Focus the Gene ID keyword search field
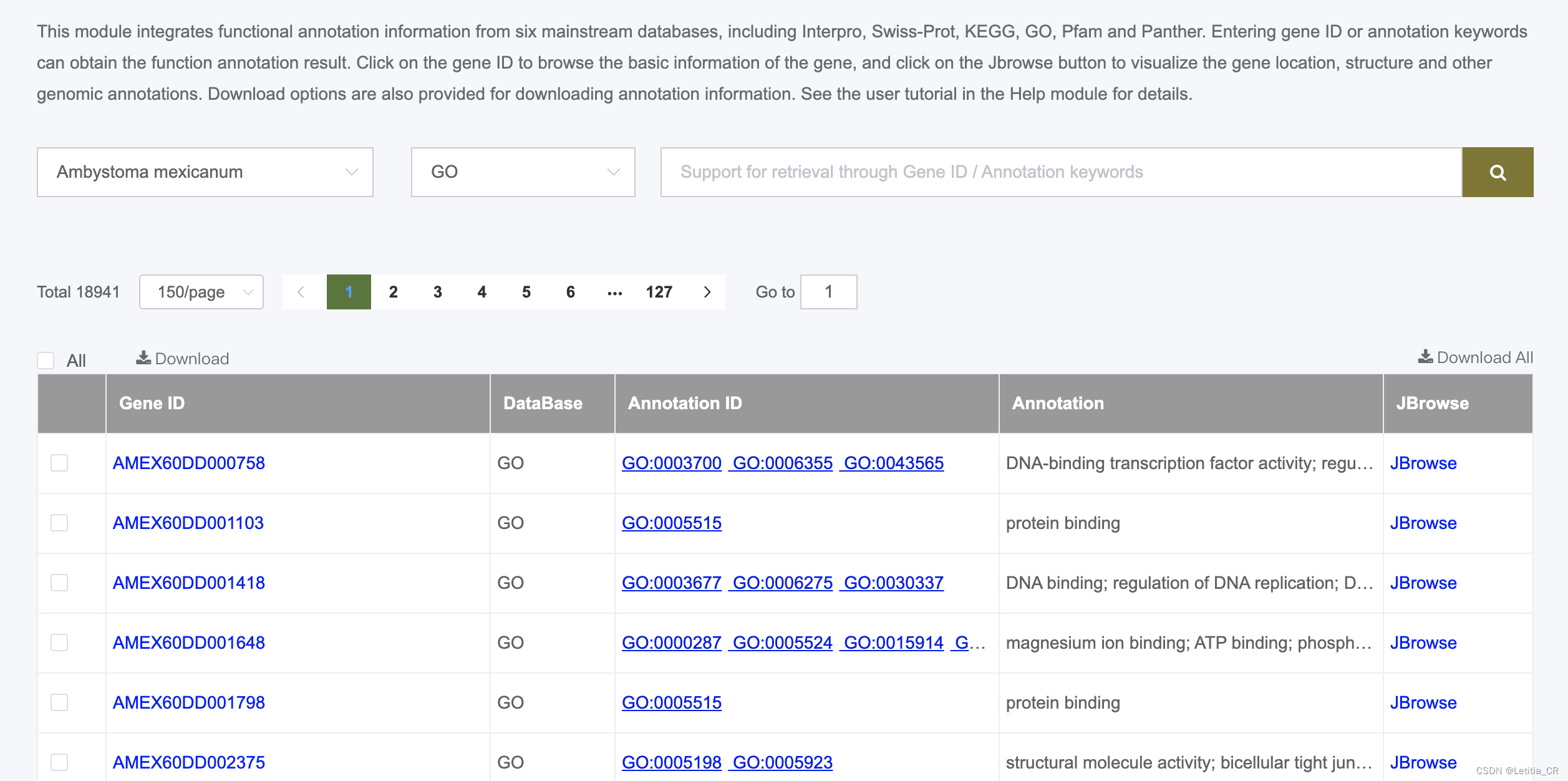1568x781 pixels. (x=1060, y=172)
